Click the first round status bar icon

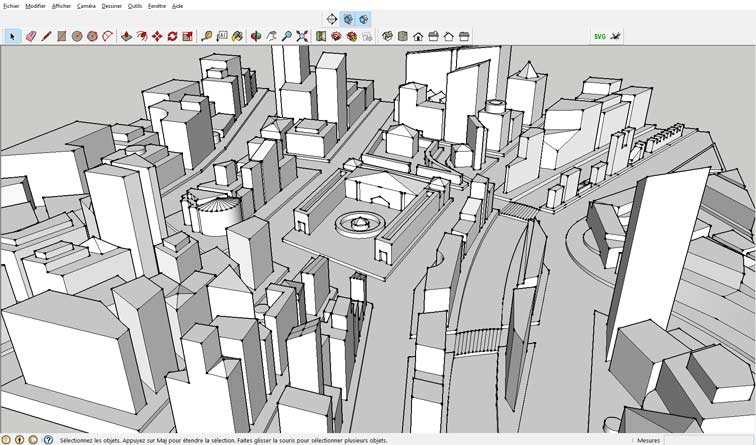pyautogui.click(x=6, y=440)
